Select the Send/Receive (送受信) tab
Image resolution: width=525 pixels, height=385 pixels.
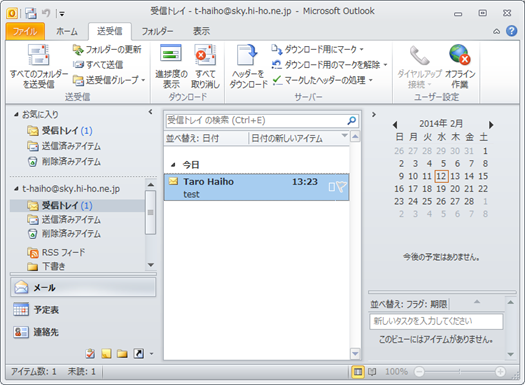tap(110, 31)
